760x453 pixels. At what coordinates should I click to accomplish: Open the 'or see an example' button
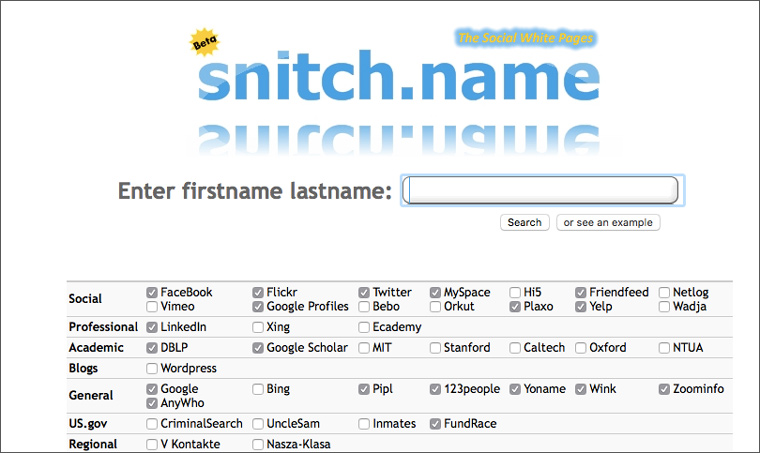(x=608, y=222)
